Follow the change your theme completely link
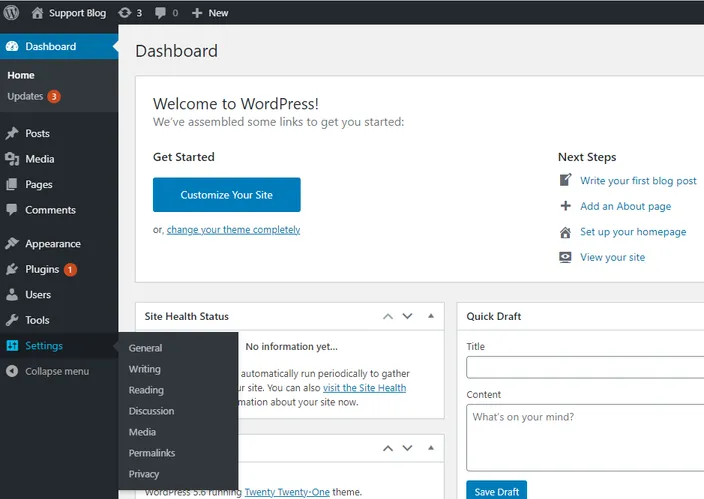Viewport: 704px width, 499px height. pos(233,230)
